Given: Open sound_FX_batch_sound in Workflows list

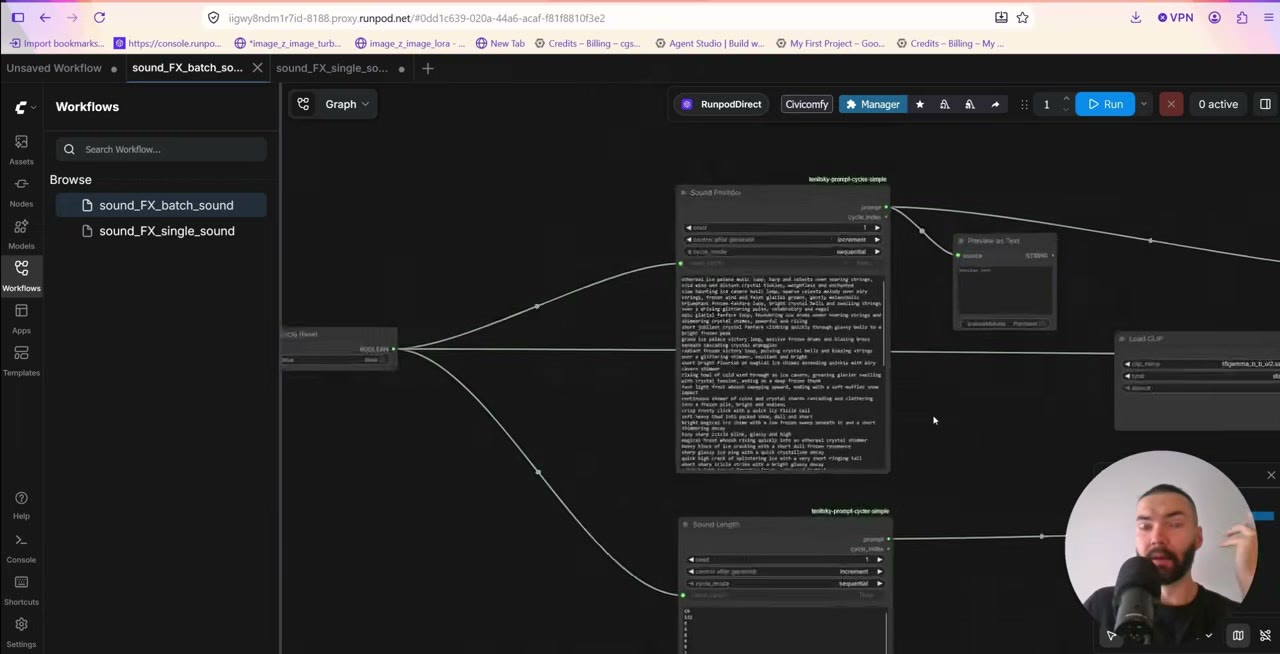Looking at the screenshot, I should [160, 205].
